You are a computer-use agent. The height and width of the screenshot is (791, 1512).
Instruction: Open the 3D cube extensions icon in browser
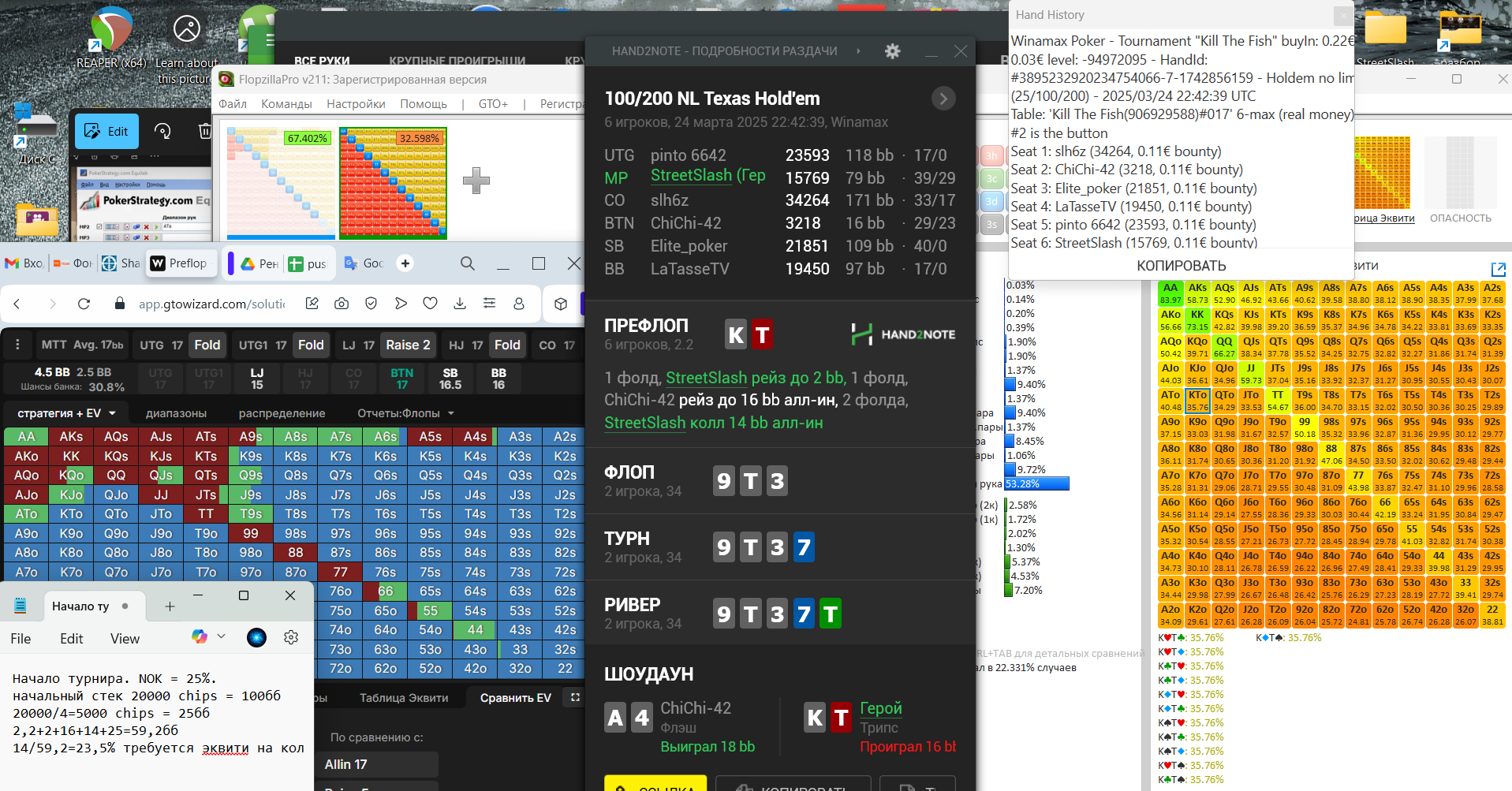561,304
